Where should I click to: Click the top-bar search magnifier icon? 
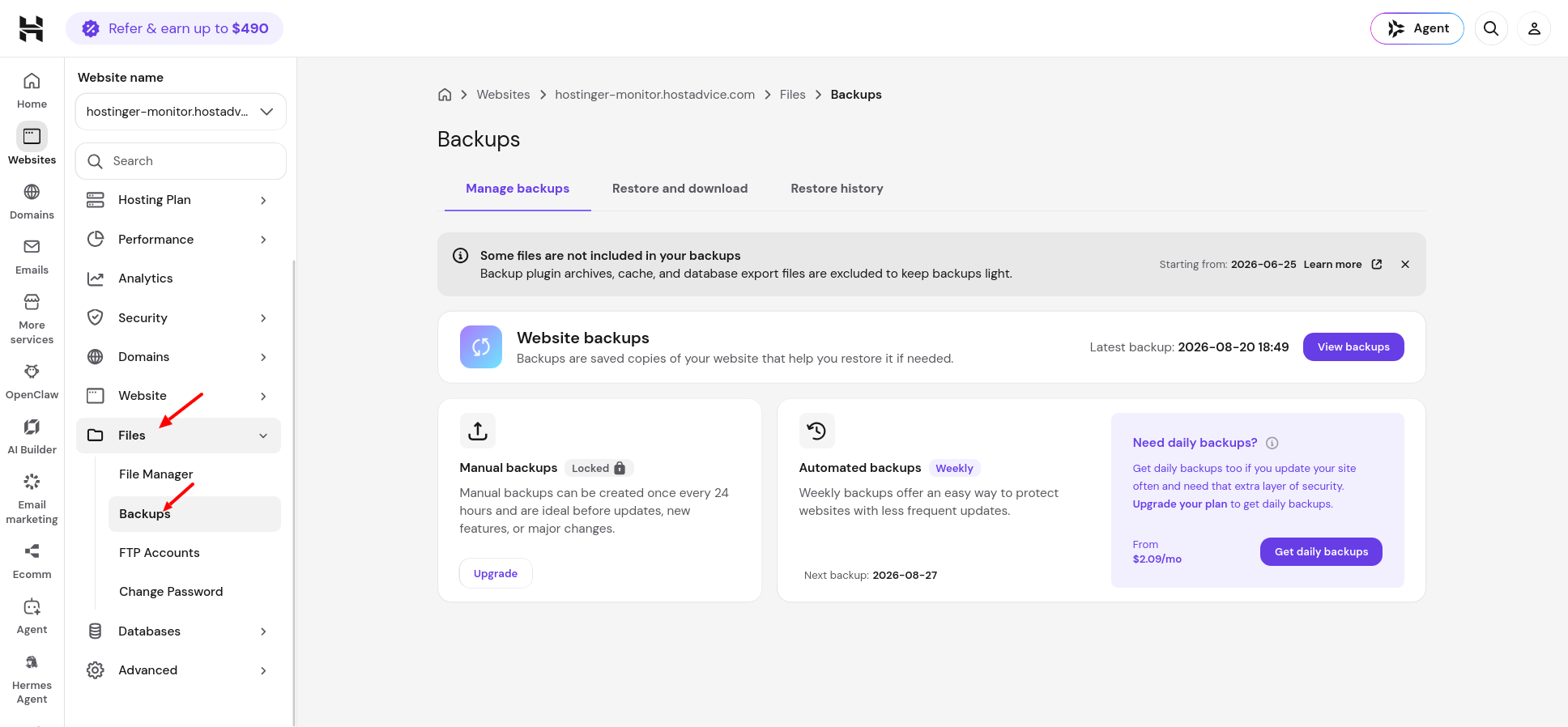pyautogui.click(x=1491, y=28)
